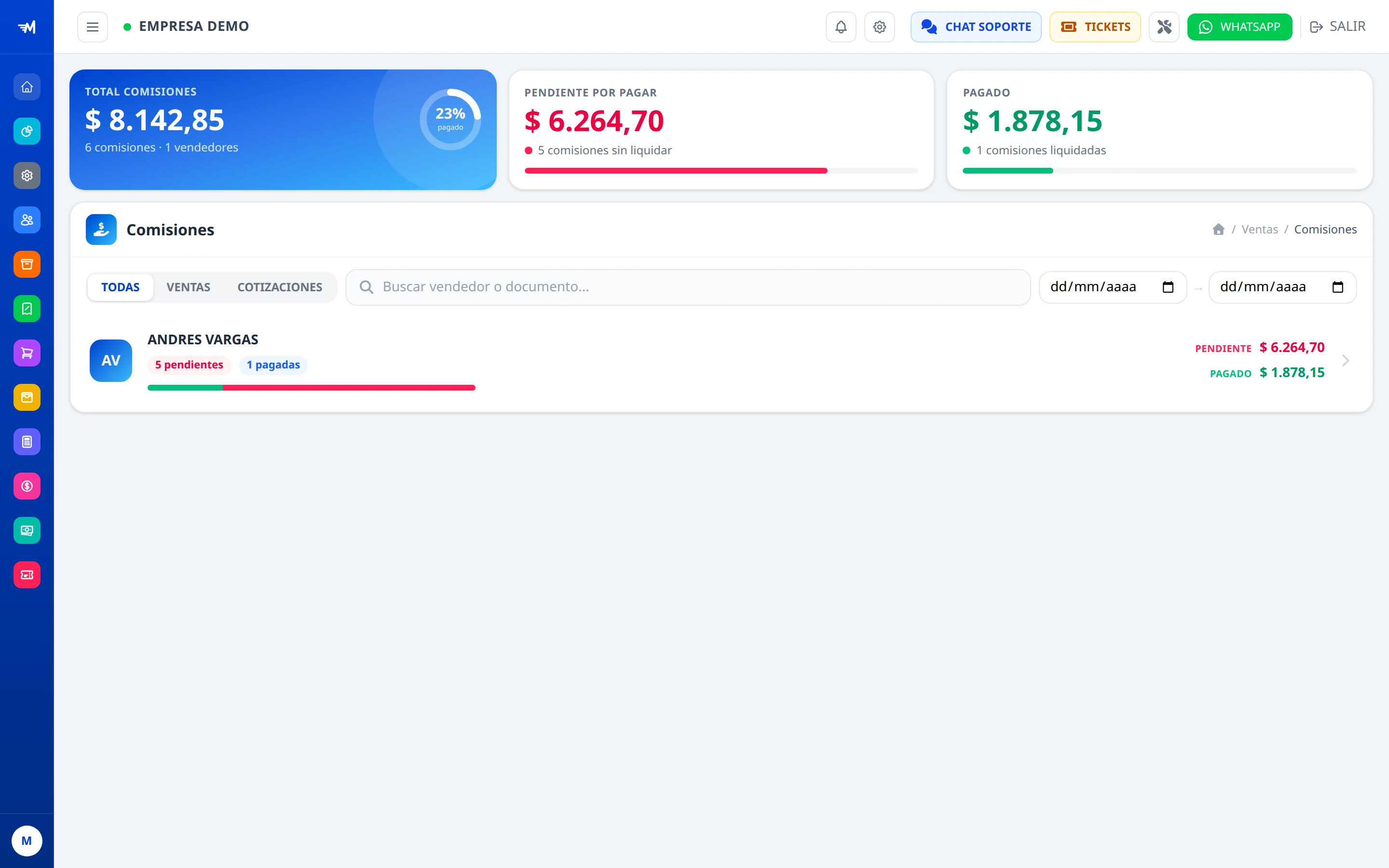Select the TODAS tab
Viewport: 1389px width, 868px height.
(x=121, y=287)
